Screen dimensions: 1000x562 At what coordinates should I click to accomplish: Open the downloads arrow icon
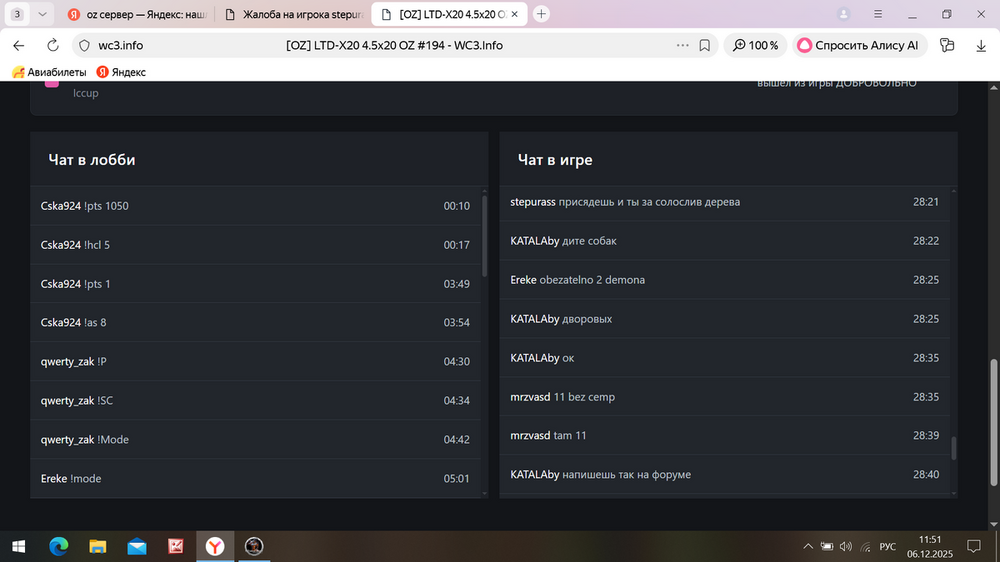pyautogui.click(x=980, y=46)
